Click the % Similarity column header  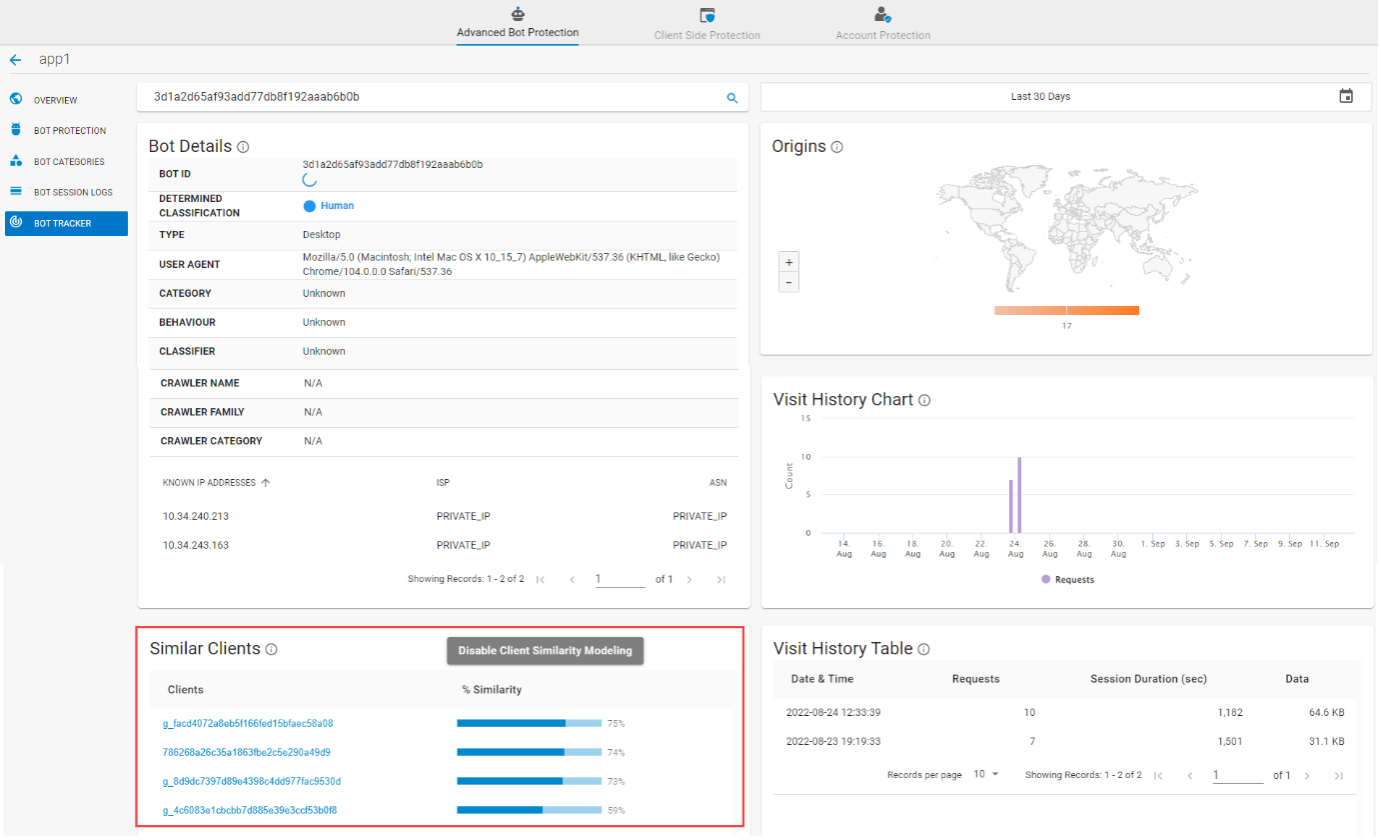(x=491, y=690)
